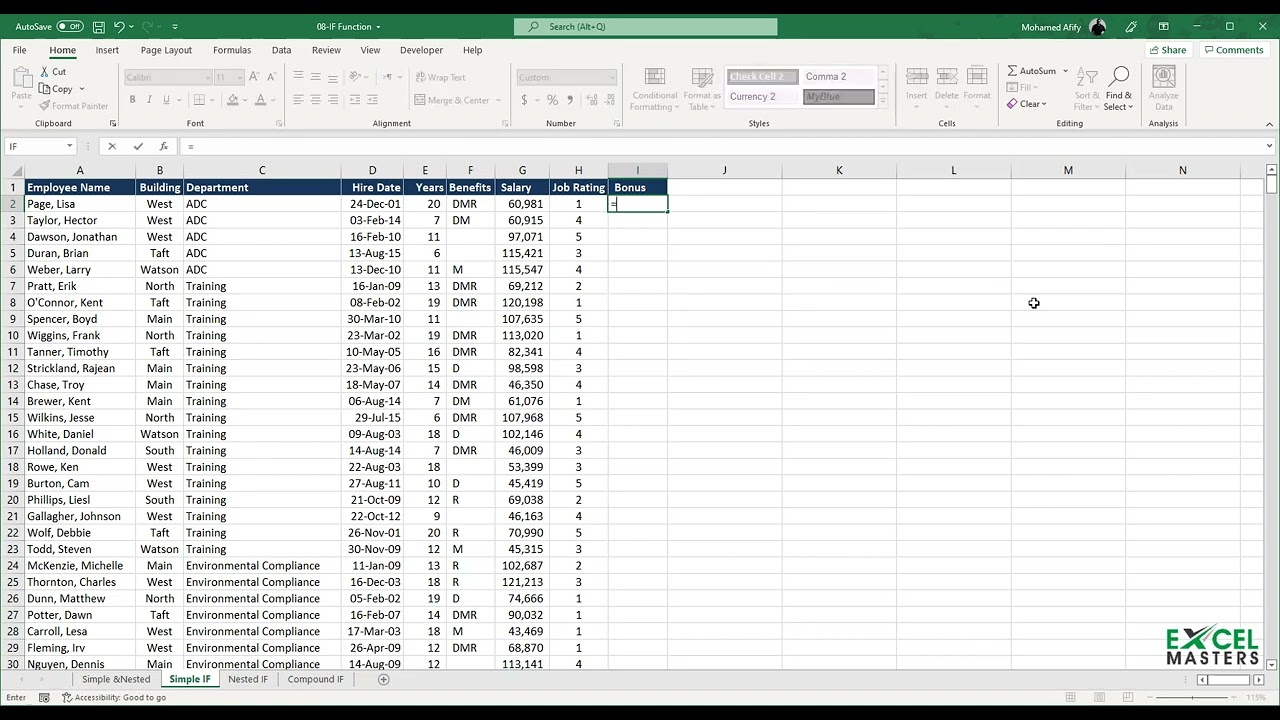The image size is (1280, 720).
Task: Expand the cell styles gallery
Action: click(883, 103)
